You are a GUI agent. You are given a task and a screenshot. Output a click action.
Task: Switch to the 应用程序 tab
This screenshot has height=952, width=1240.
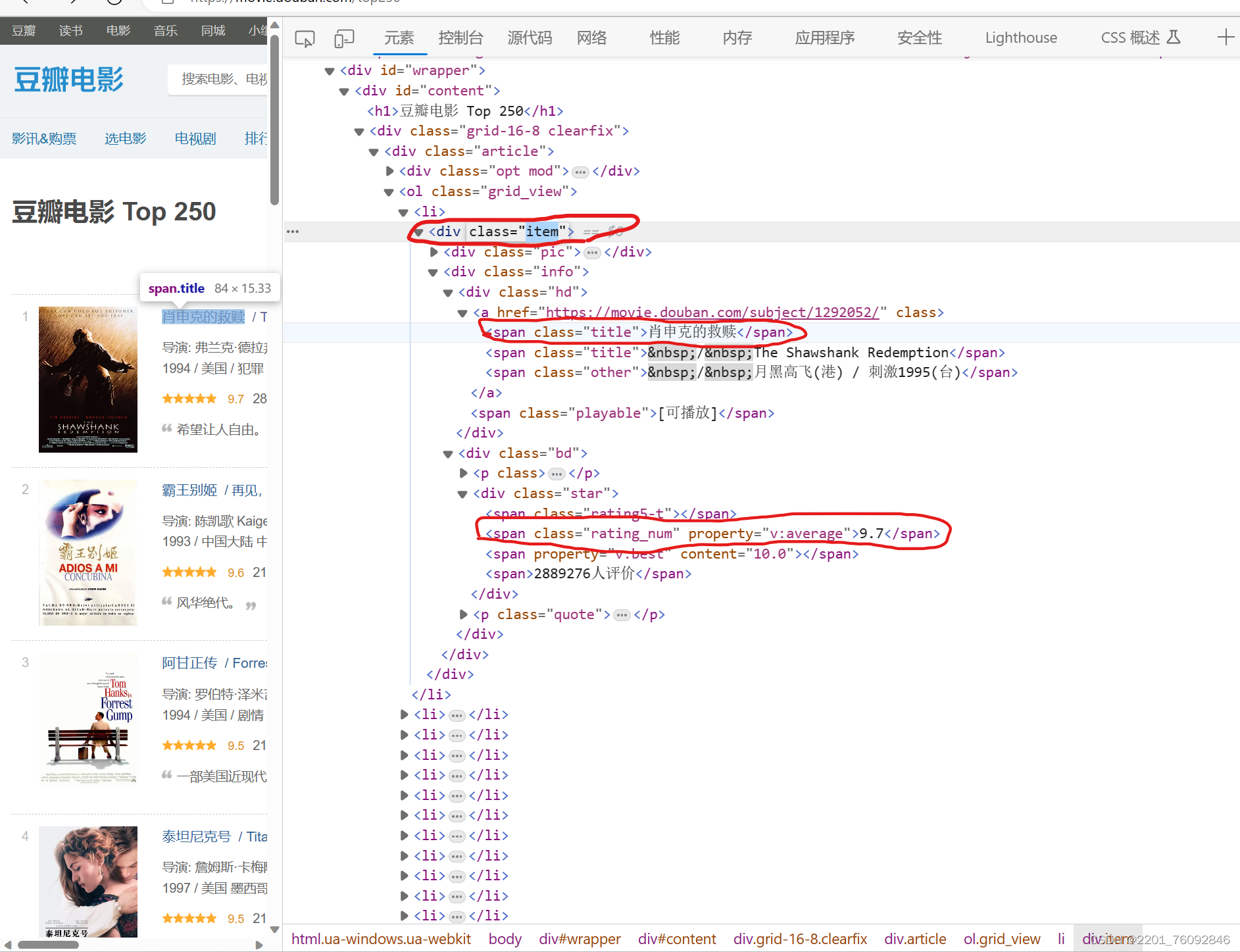click(x=825, y=38)
